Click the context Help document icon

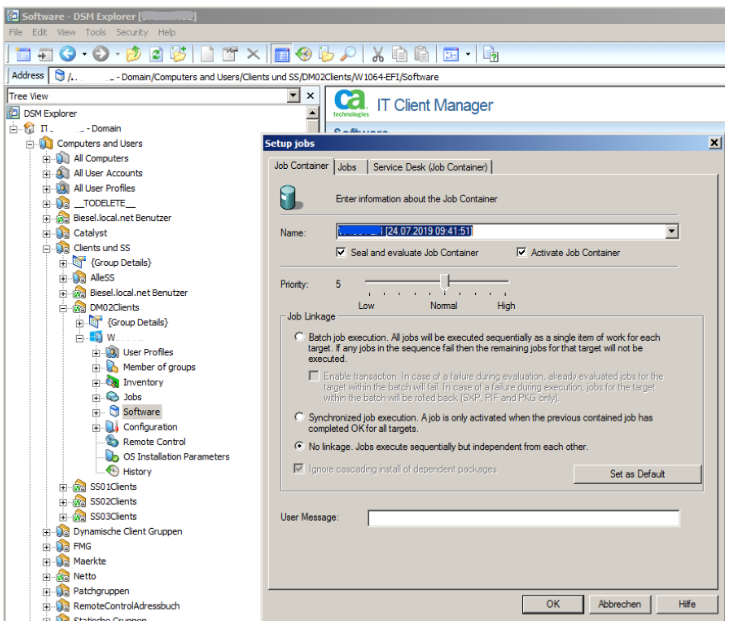(491, 54)
